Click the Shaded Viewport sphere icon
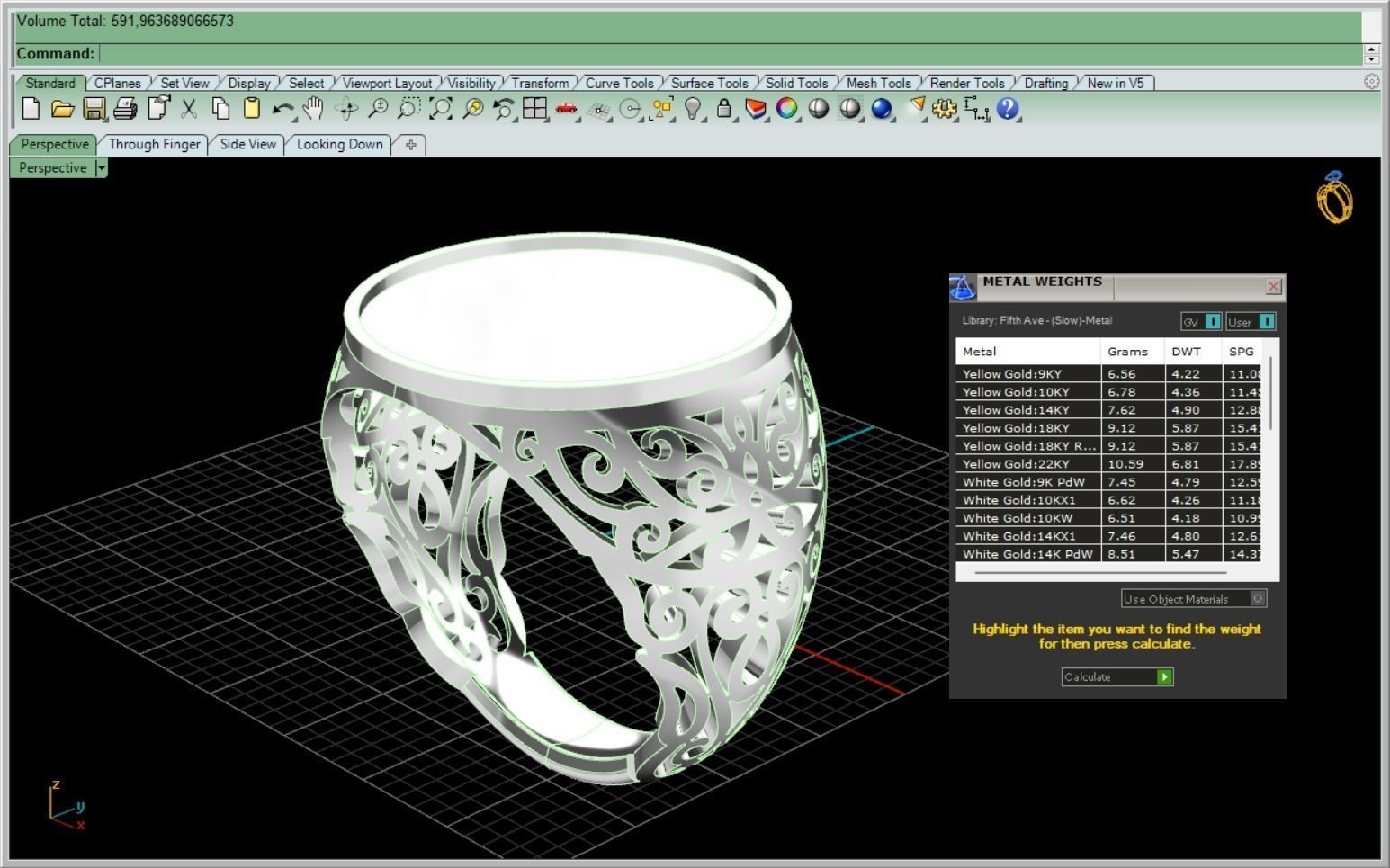This screenshot has width=1390, height=868. click(x=819, y=109)
